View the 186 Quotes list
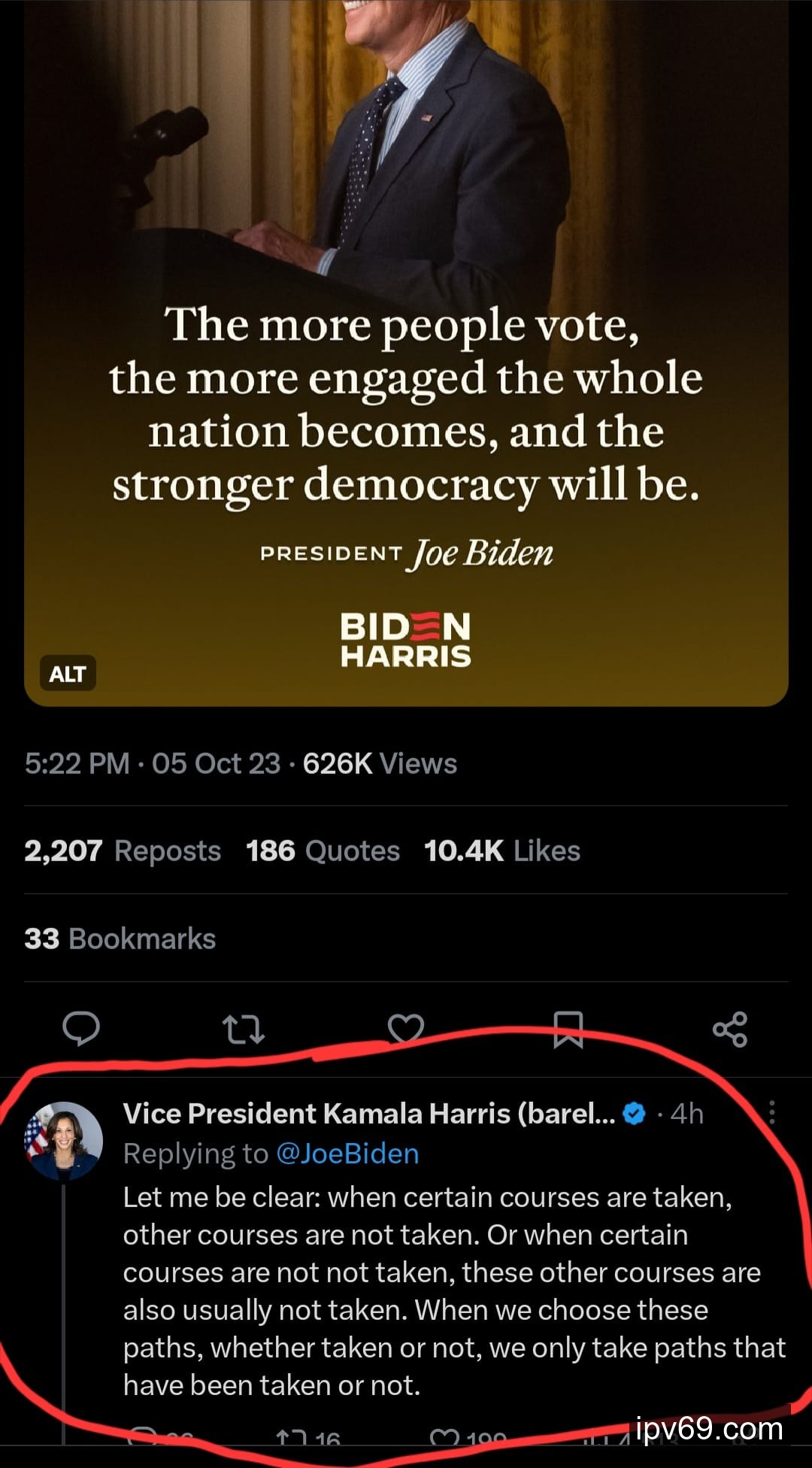The height and width of the screenshot is (1468, 812). pos(323,851)
